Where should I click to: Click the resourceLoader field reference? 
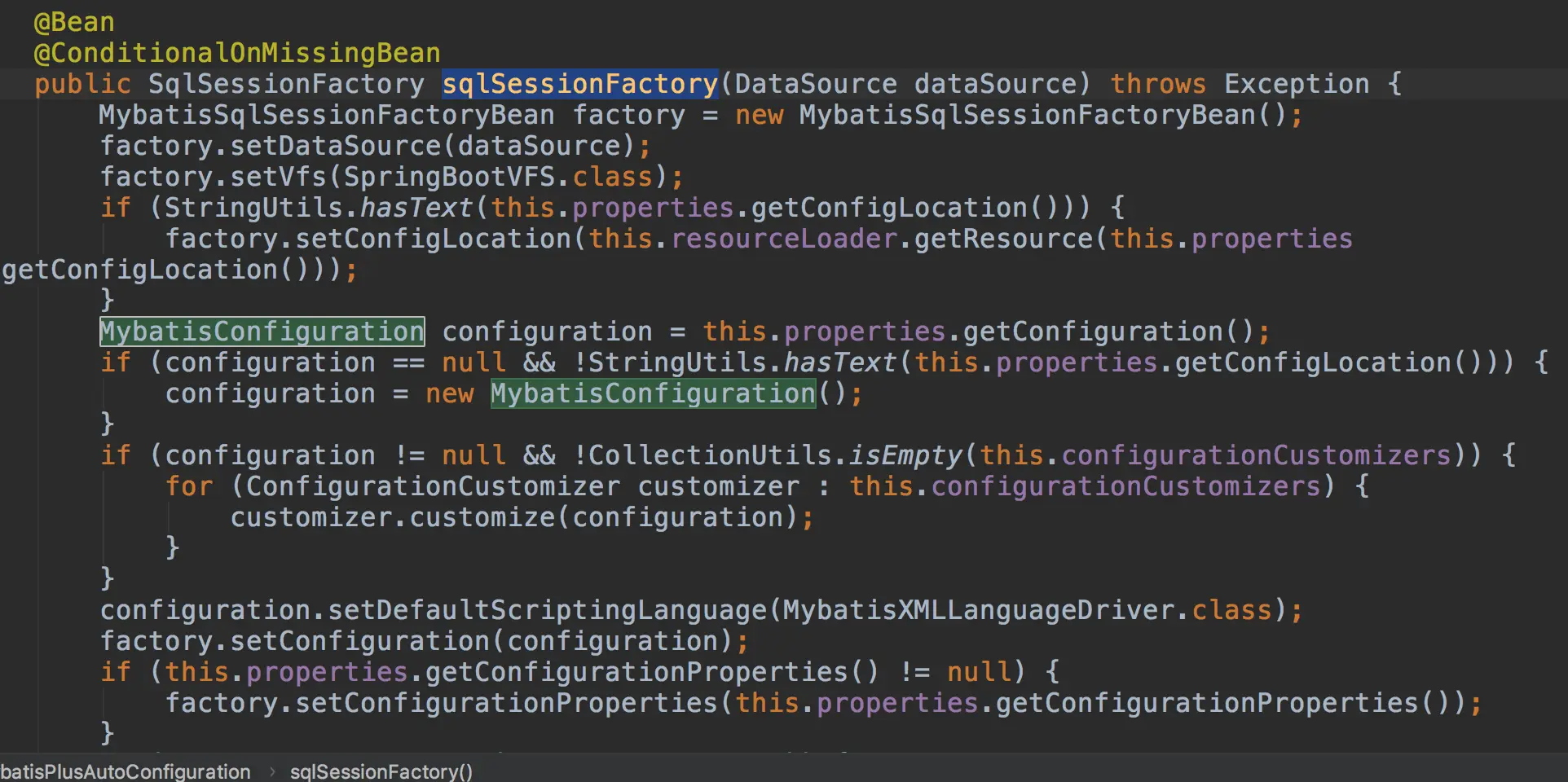coord(783,239)
